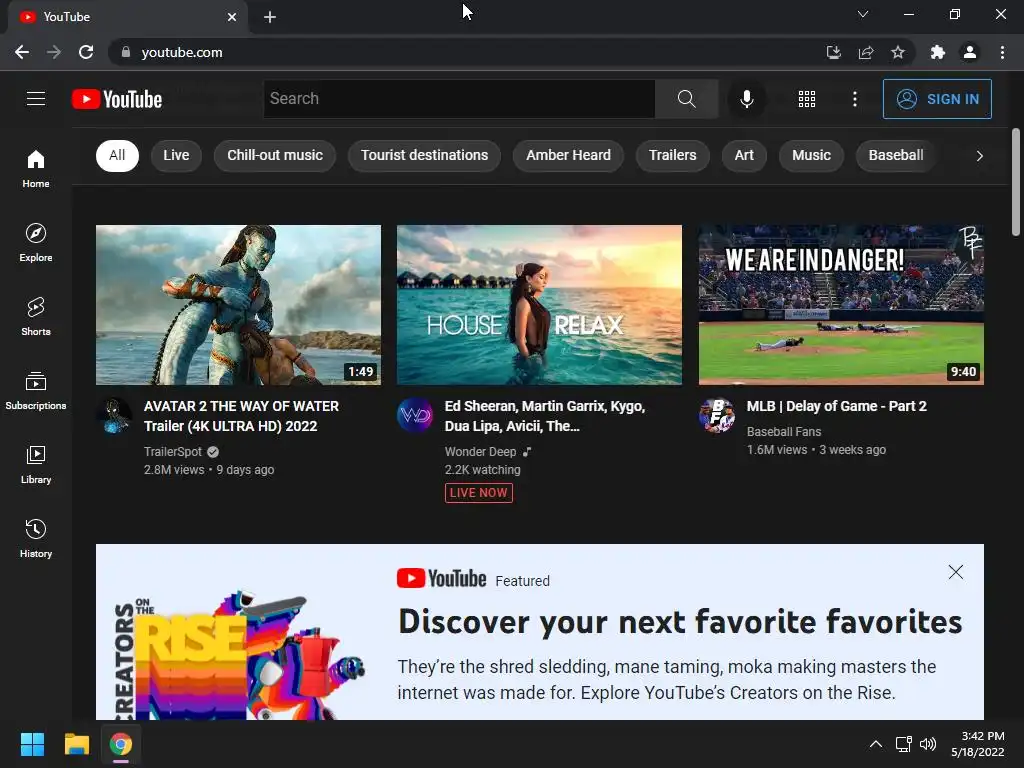Open the hamburger guide menu

(x=36, y=99)
